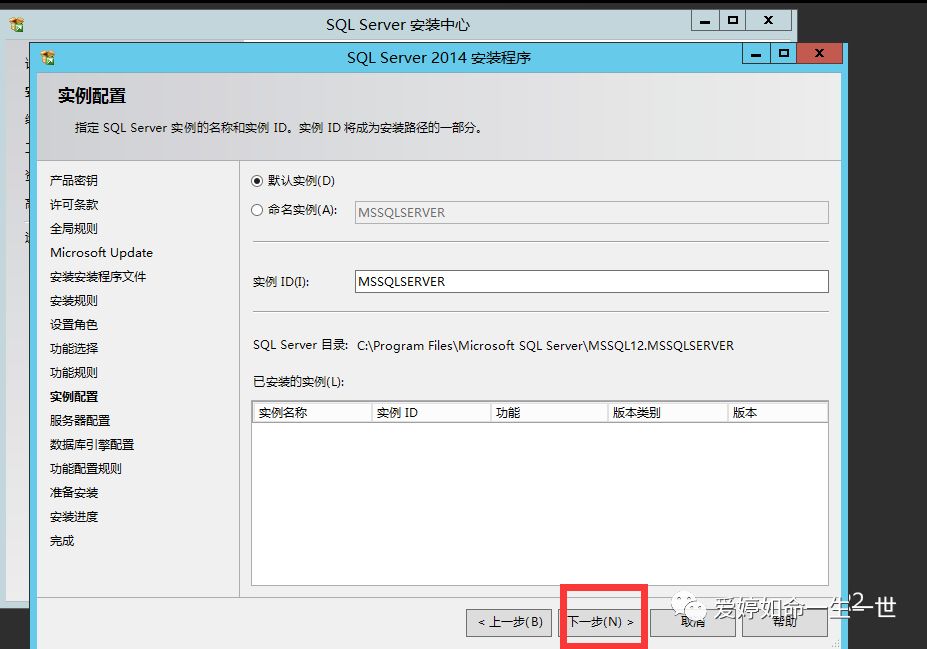Image resolution: width=927 pixels, height=649 pixels.
Task: Select 安装进度 step in sidebar
Action: point(74,517)
